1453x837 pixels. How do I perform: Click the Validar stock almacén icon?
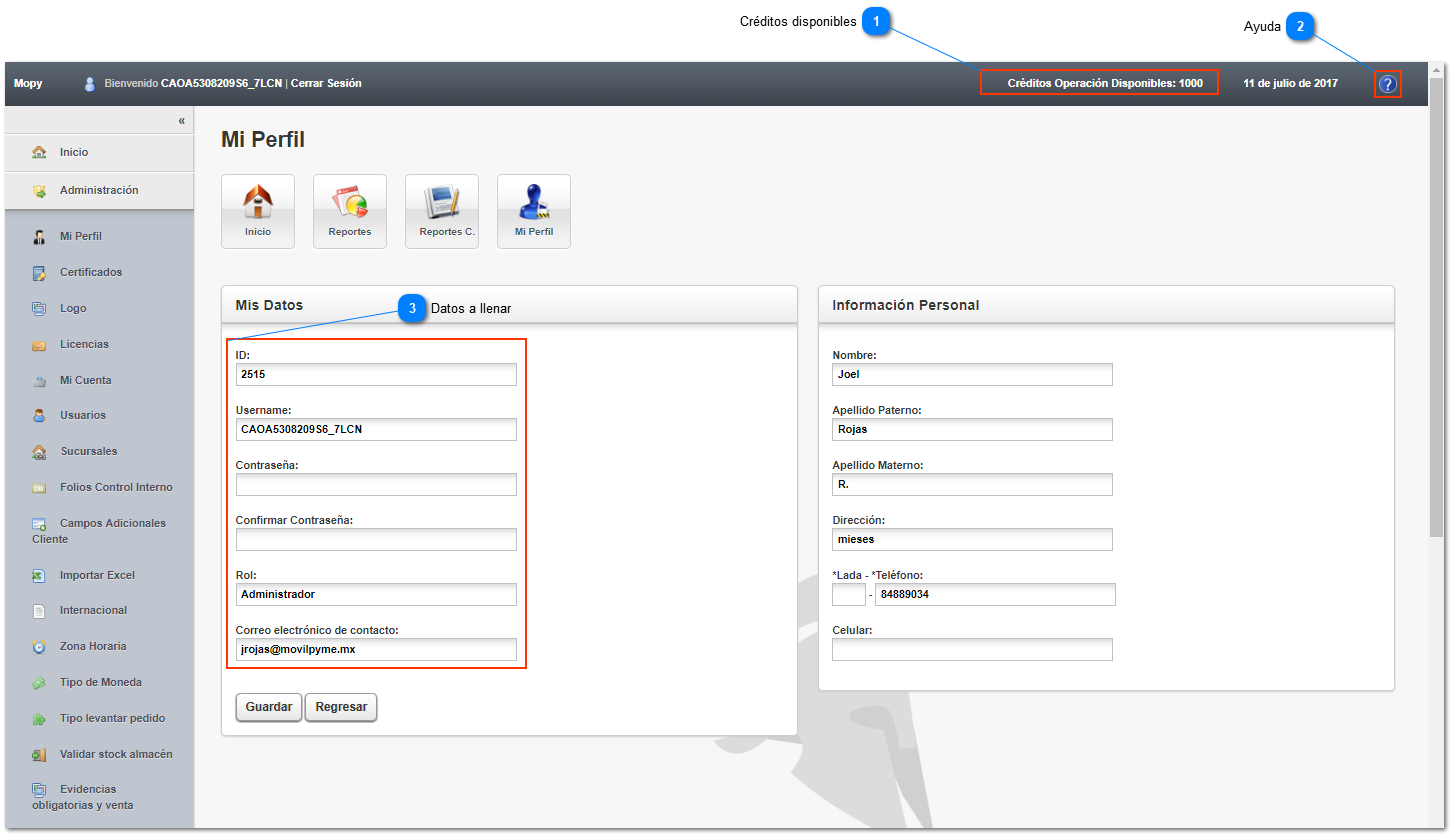click(39, 755)
